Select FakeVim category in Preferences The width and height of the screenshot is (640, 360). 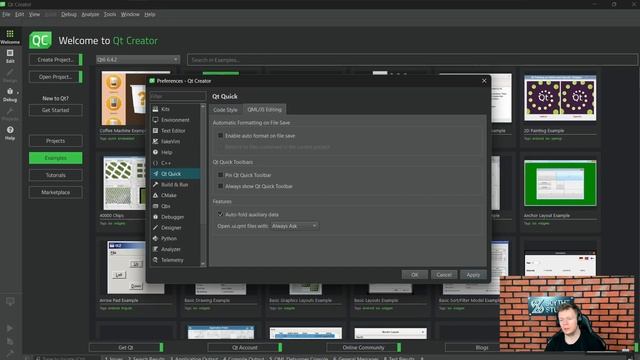[x=175, y=141]
